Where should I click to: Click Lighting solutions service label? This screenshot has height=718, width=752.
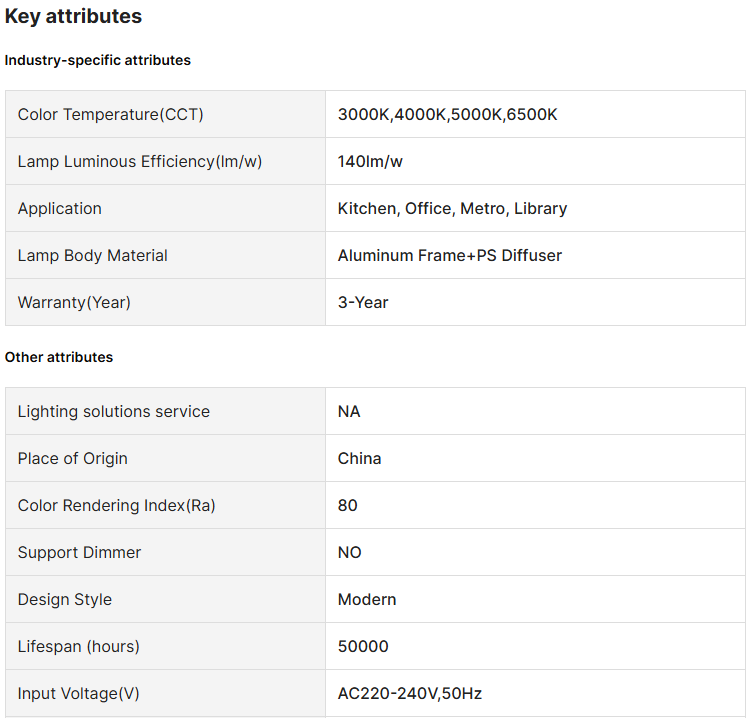(113, 412)
